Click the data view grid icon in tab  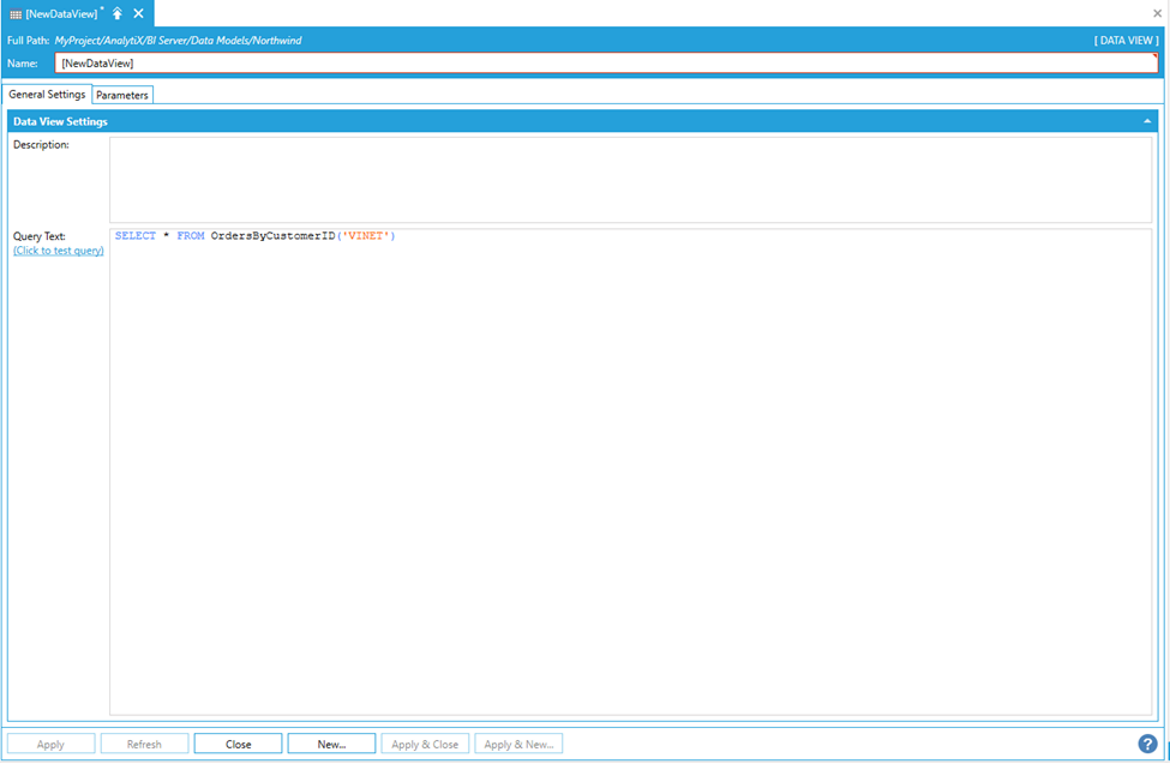point(16,14)
